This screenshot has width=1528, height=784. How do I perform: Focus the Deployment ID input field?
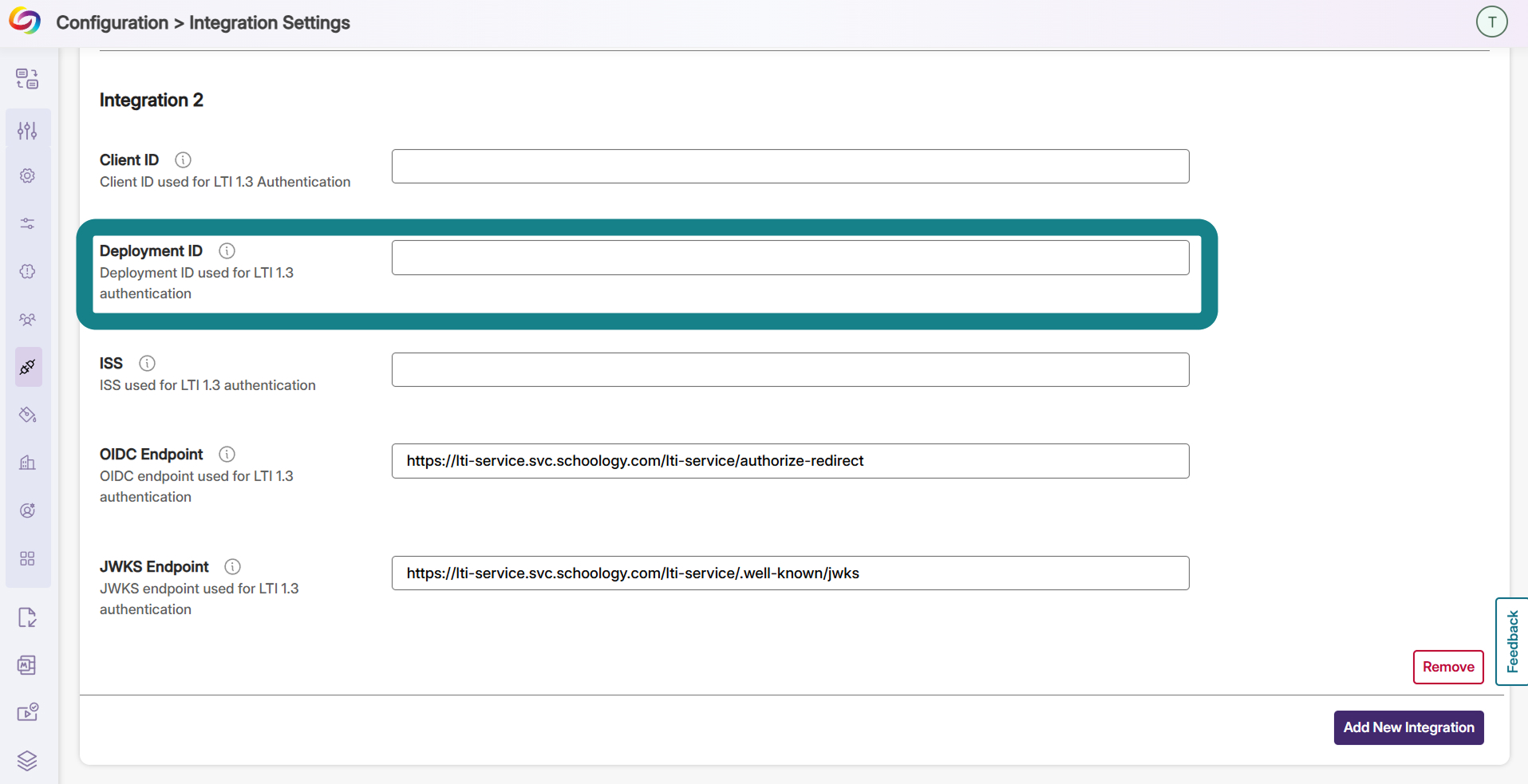tap(790, 258)
